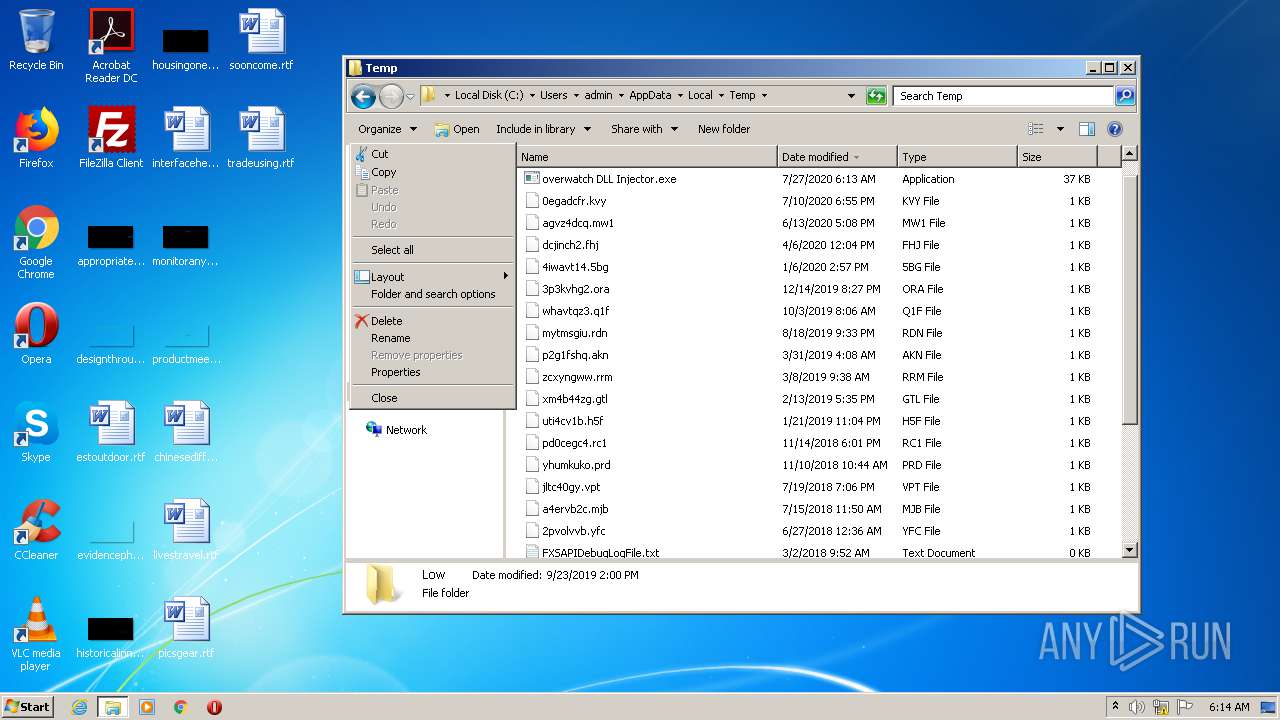Viewport: 1280px width, 720px height.
Task: Sort files by Size column header
Action: point(1057,157)
